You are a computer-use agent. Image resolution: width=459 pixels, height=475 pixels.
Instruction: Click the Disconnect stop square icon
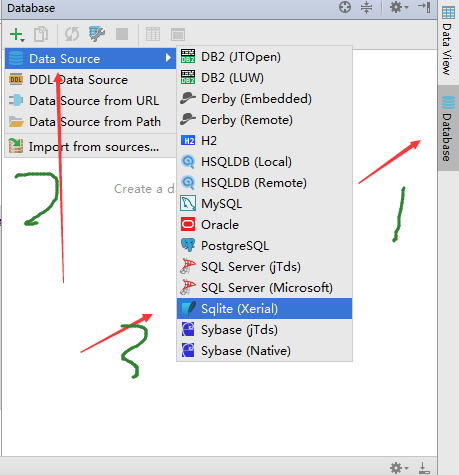pos(122,34)
